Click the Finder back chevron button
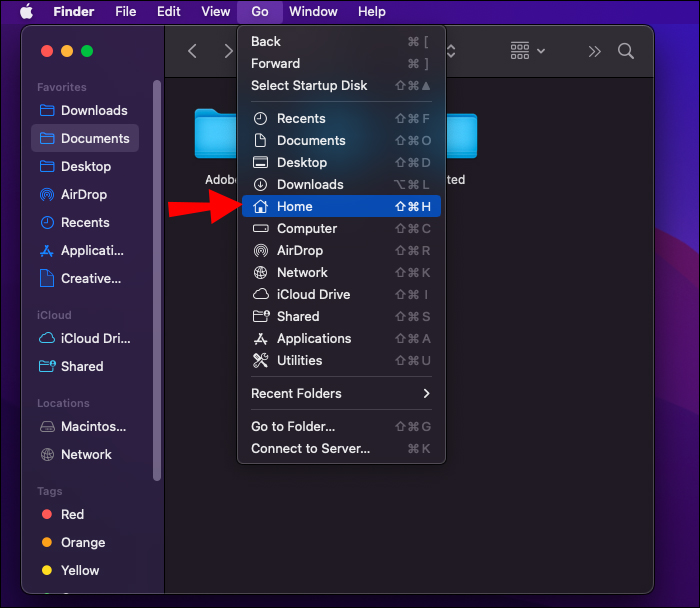 (x=193, y=51)
